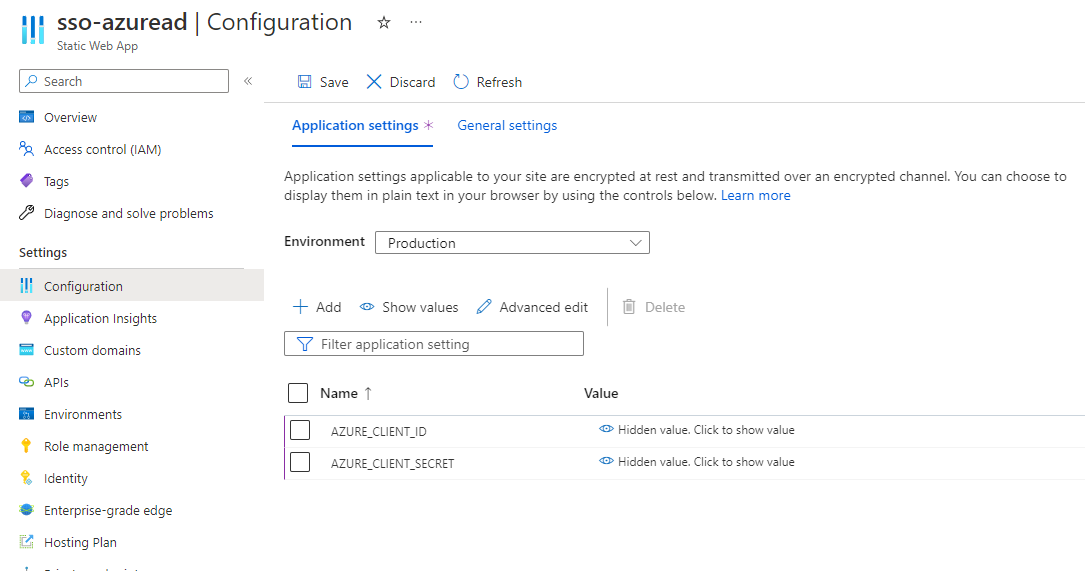Collapse the sidebar with the double chevron
This screenshot has height=571, width=1085.
pos(248,81)
